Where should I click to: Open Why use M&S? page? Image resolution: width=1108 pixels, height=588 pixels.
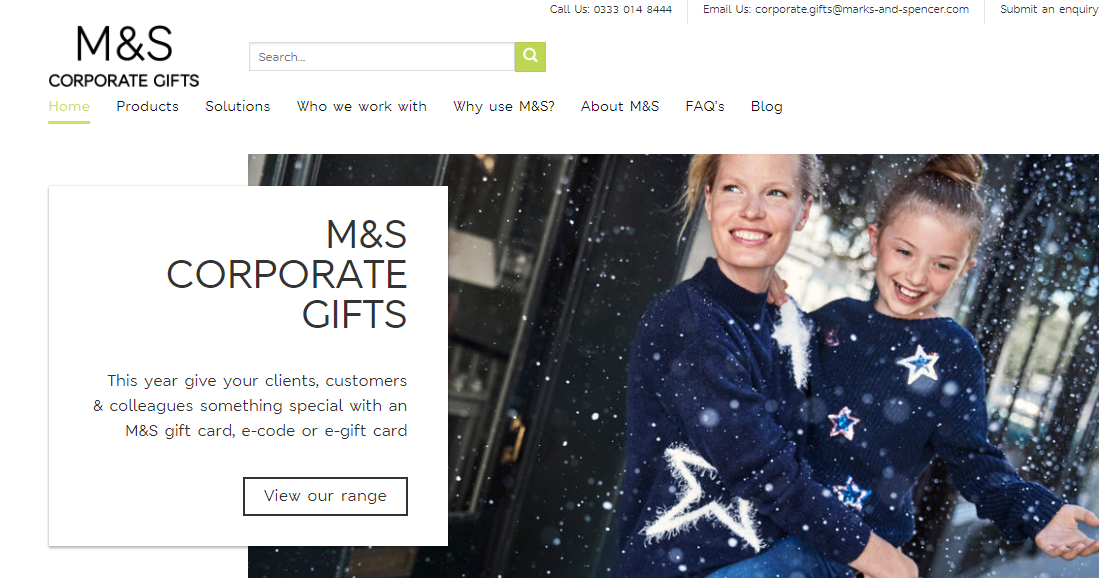click(x=504, y=107)
